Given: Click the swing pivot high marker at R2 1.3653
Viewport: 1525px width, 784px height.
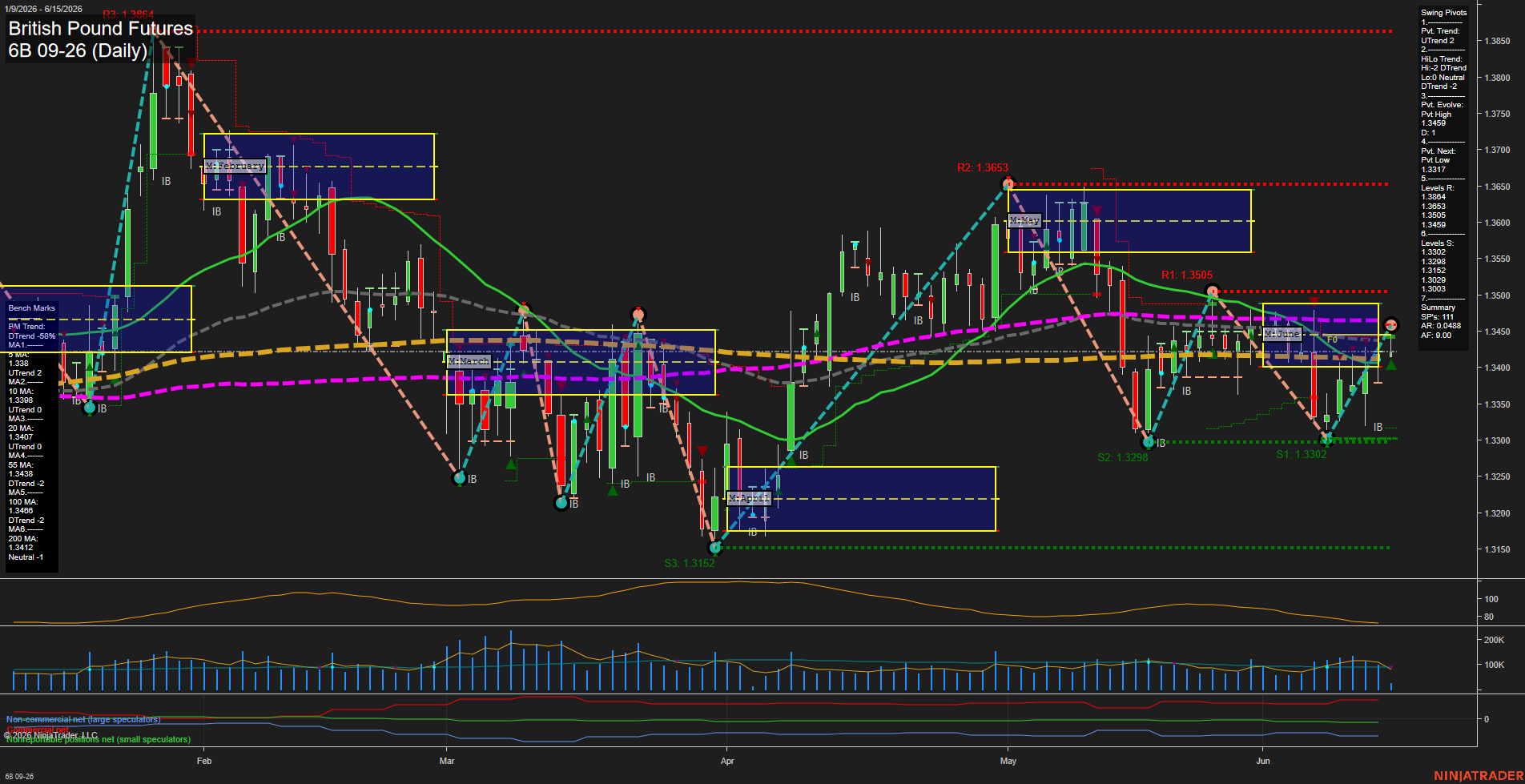Looking at the screenshot, I should (x=1008, y=184).
